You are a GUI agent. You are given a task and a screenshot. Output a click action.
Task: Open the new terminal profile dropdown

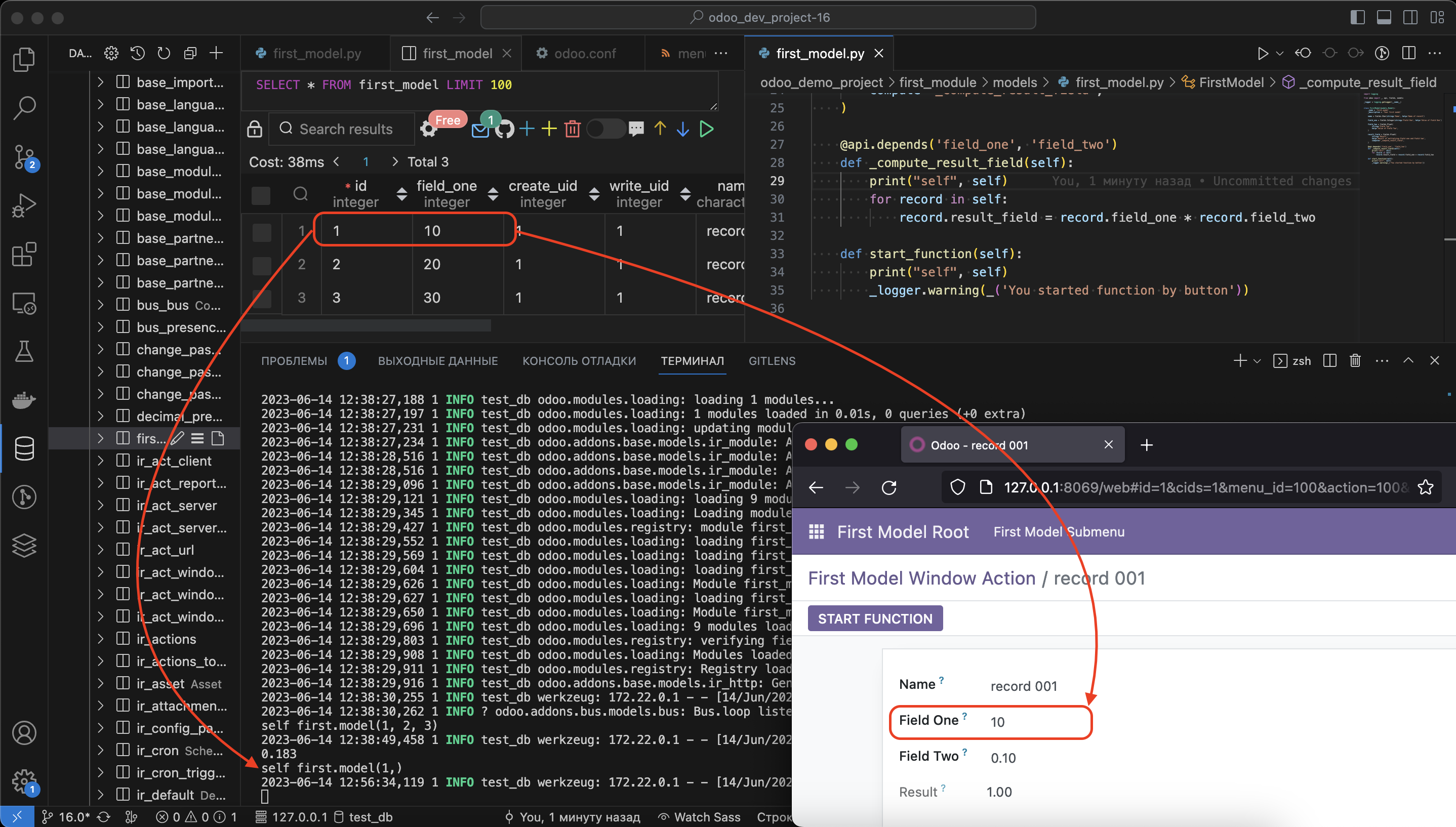click(1257, 361)
